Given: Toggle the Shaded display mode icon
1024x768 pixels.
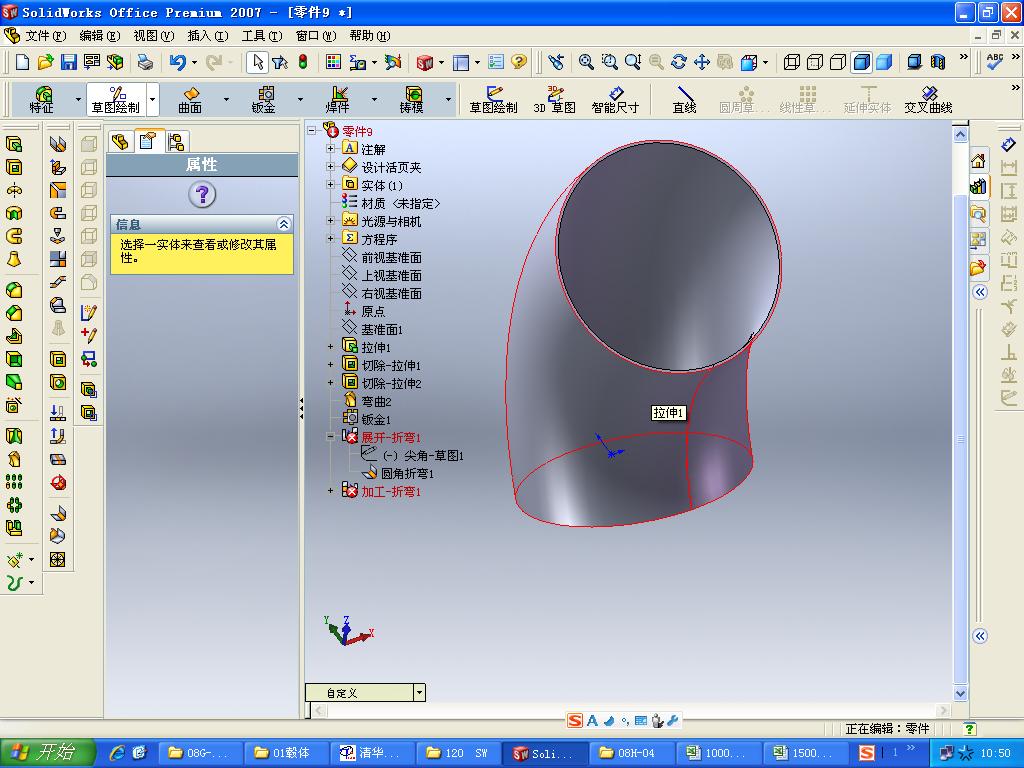Looking at the screenshot, I should click(x=884, y=62).
